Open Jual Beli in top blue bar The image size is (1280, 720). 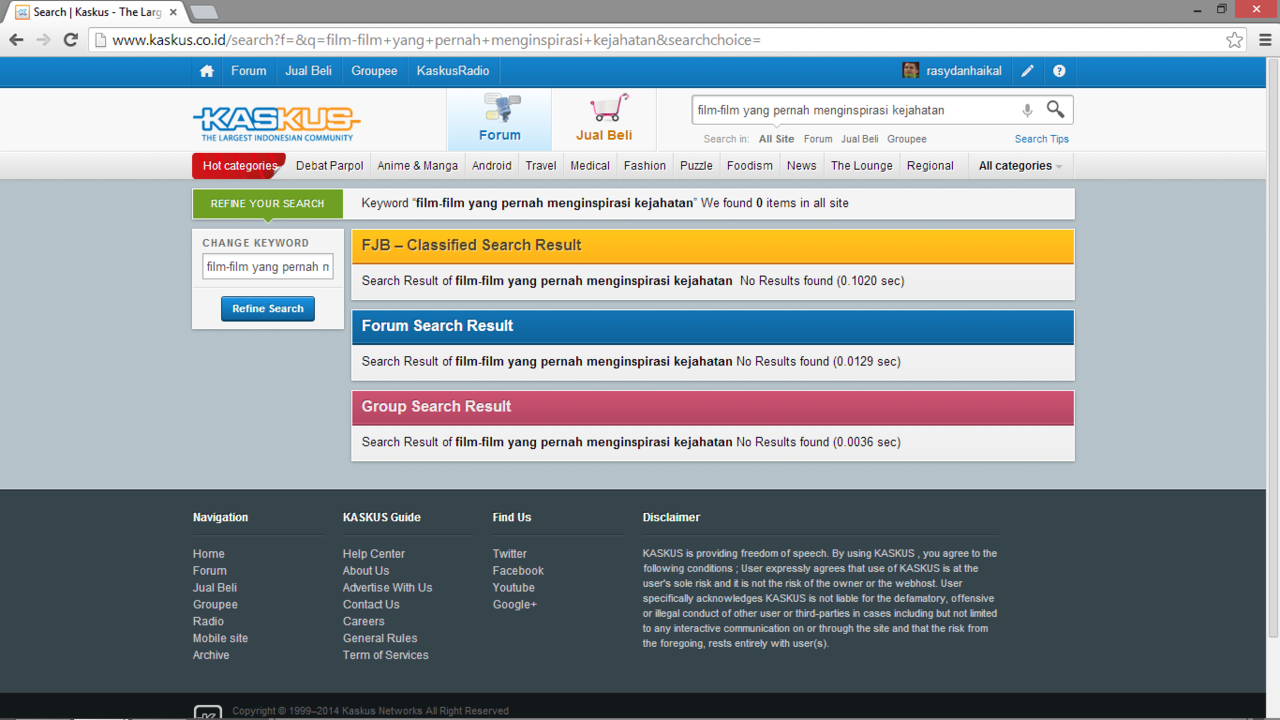pos(308,71)
